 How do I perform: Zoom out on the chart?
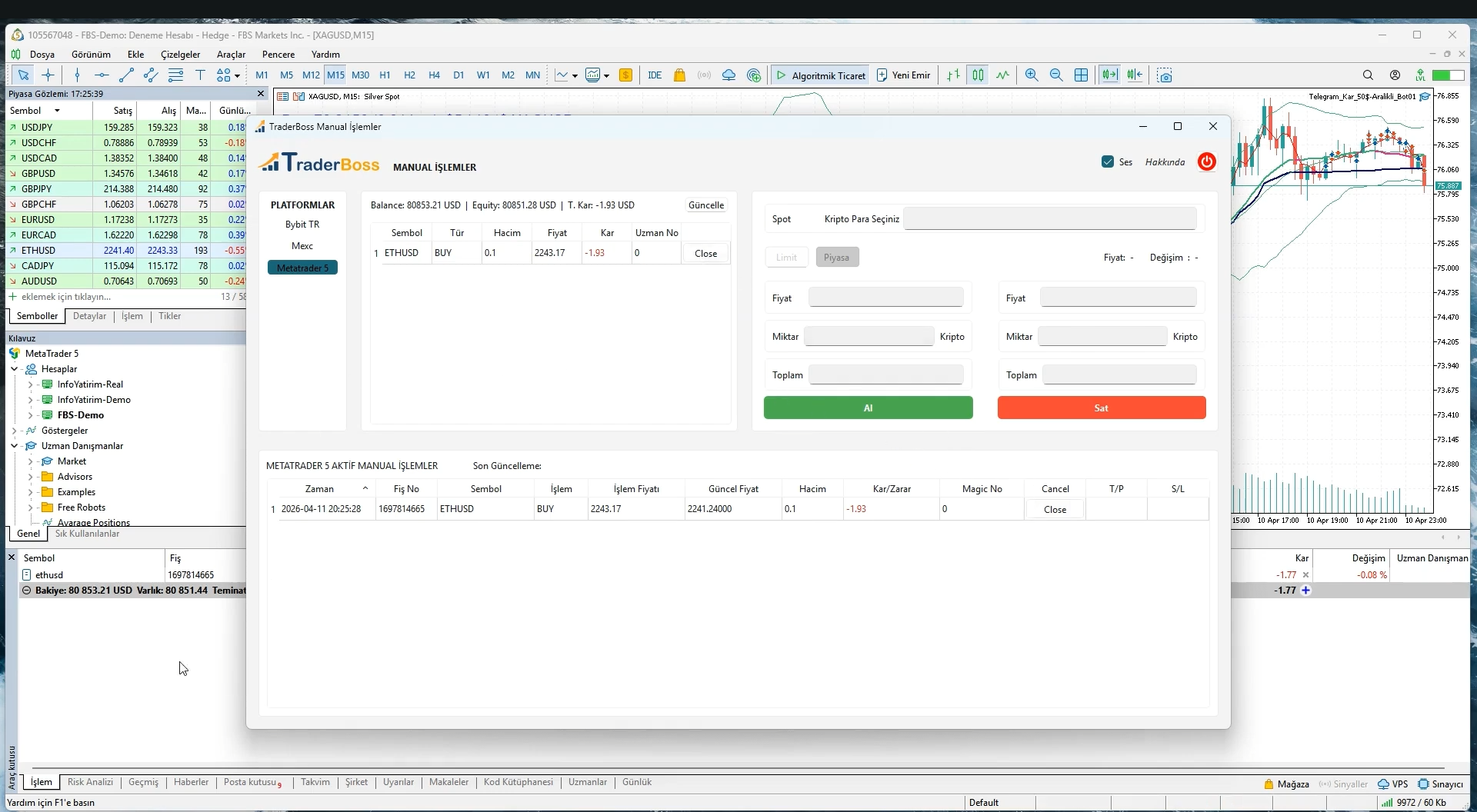click(1056, 75)
